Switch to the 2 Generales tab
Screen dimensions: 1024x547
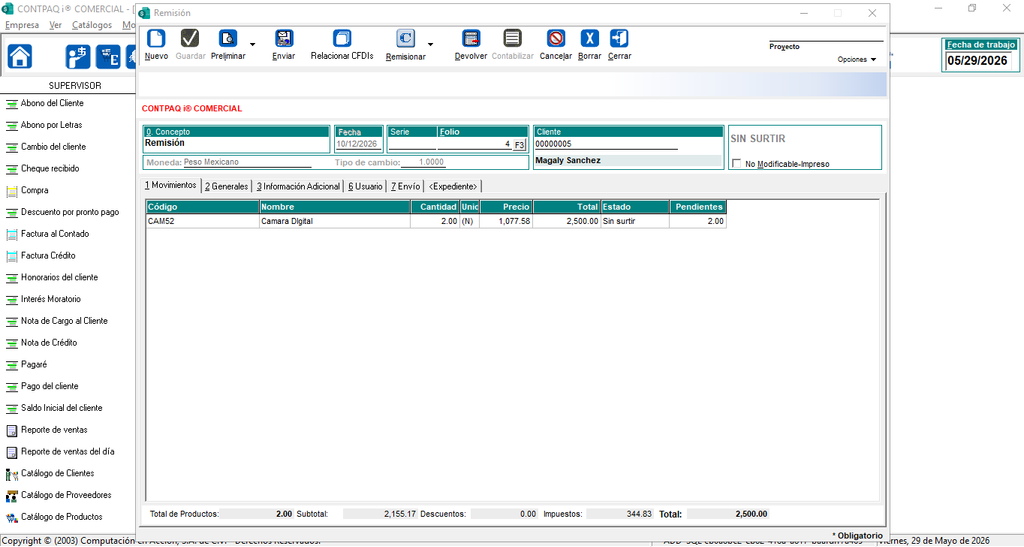pos(227,186)
